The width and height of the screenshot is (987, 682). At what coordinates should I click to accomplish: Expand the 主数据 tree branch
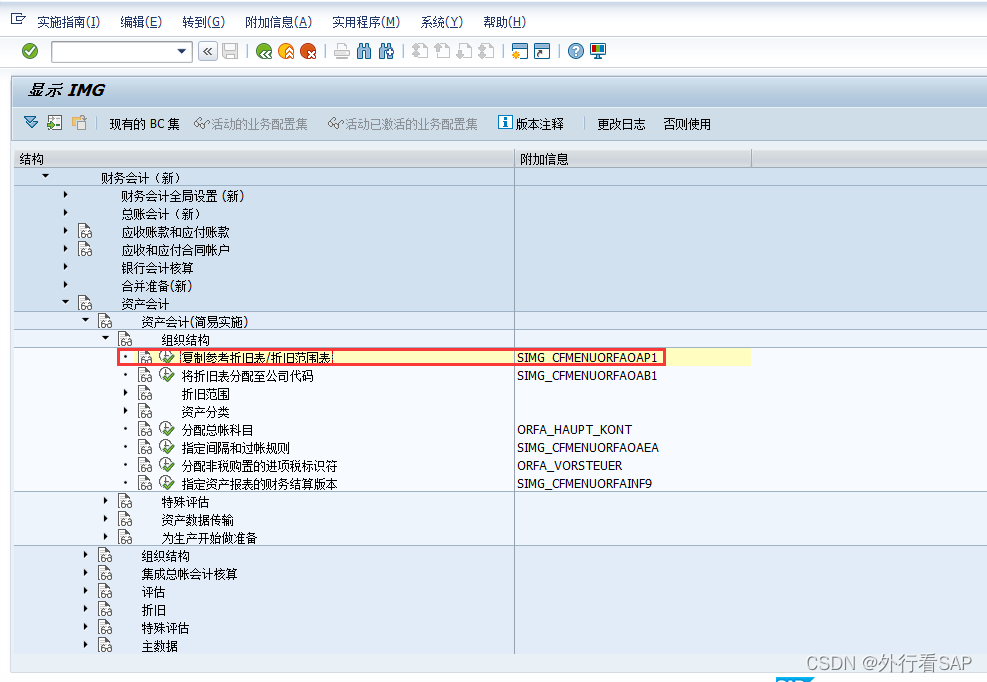tap(85, 648)
